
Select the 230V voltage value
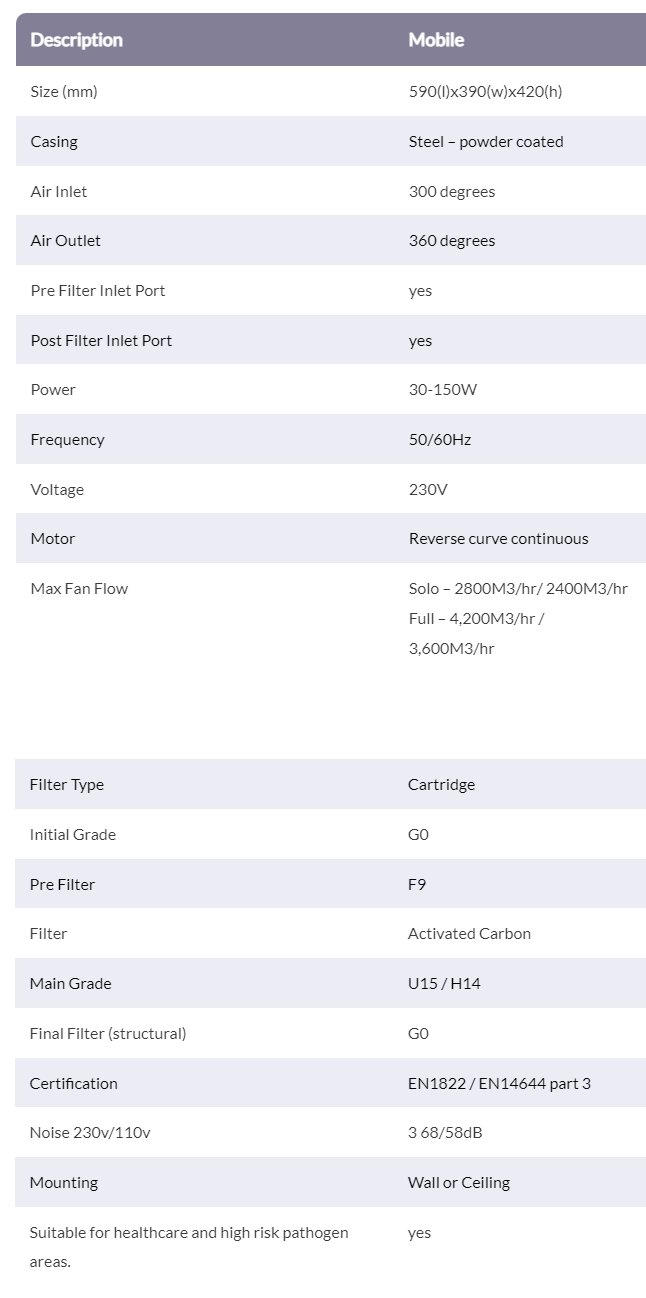pos(429,489)
